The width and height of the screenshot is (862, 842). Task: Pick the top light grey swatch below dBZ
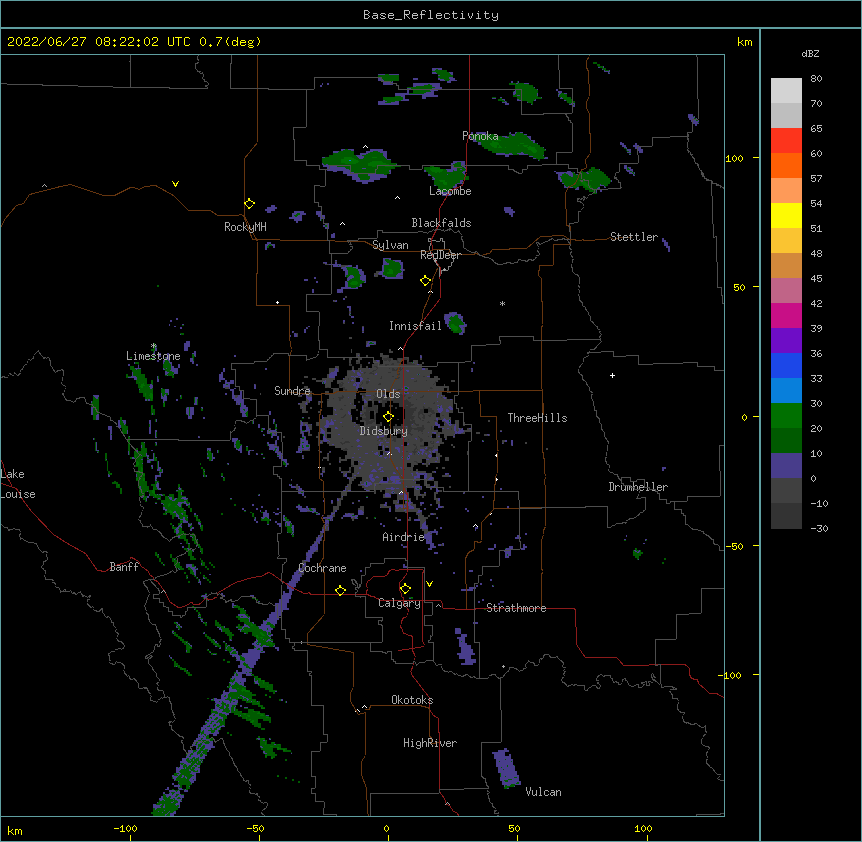pos(786,90)
